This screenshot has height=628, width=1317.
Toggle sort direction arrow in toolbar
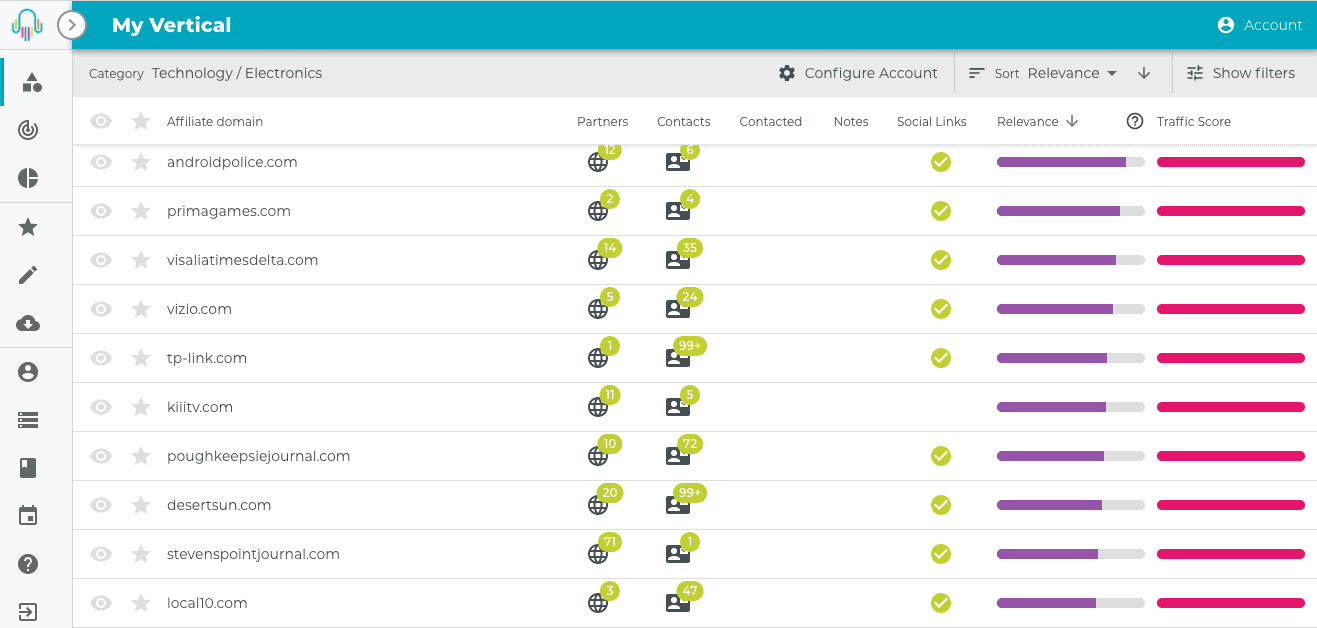pyautogui.click(x=1144, y=73)
